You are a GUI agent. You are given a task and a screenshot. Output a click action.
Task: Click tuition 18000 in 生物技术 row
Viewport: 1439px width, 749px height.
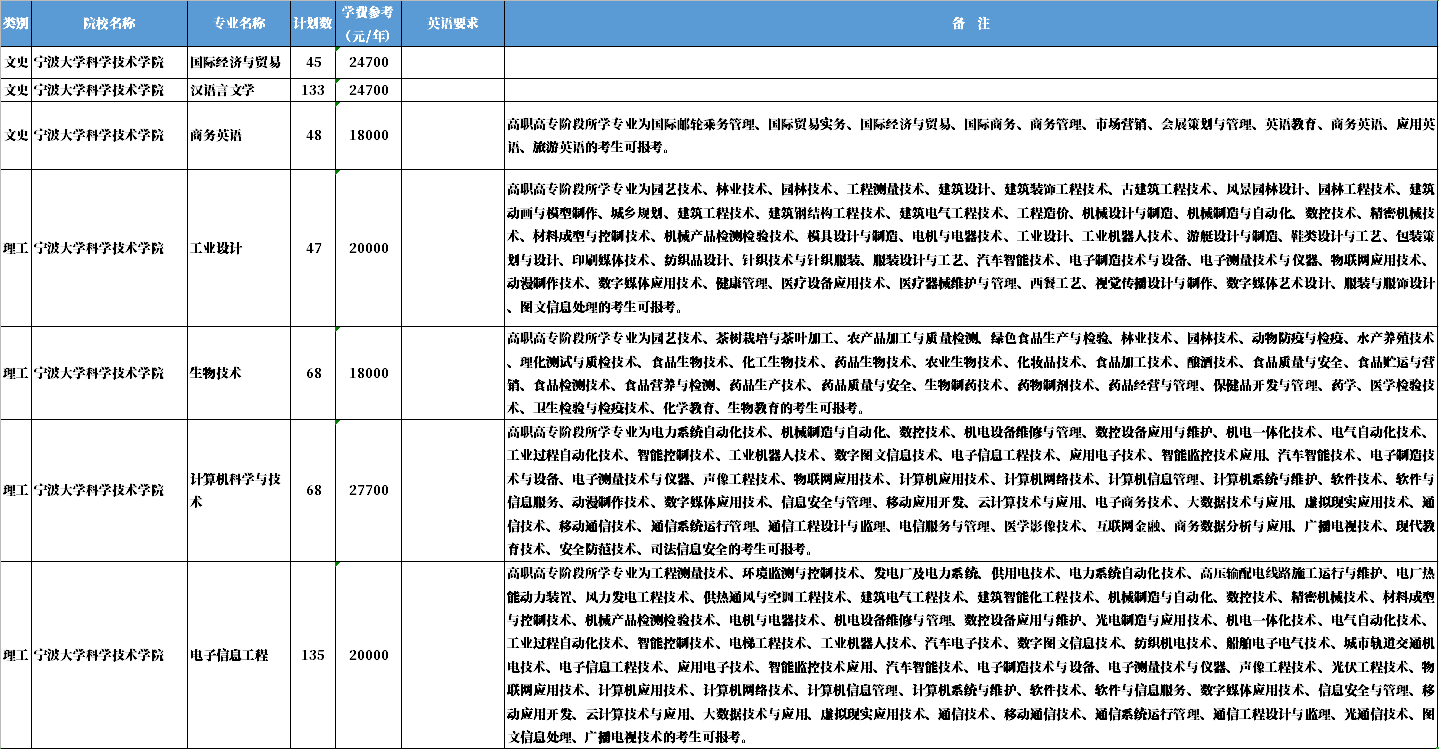pyautogui.click(x=368, y=373)
